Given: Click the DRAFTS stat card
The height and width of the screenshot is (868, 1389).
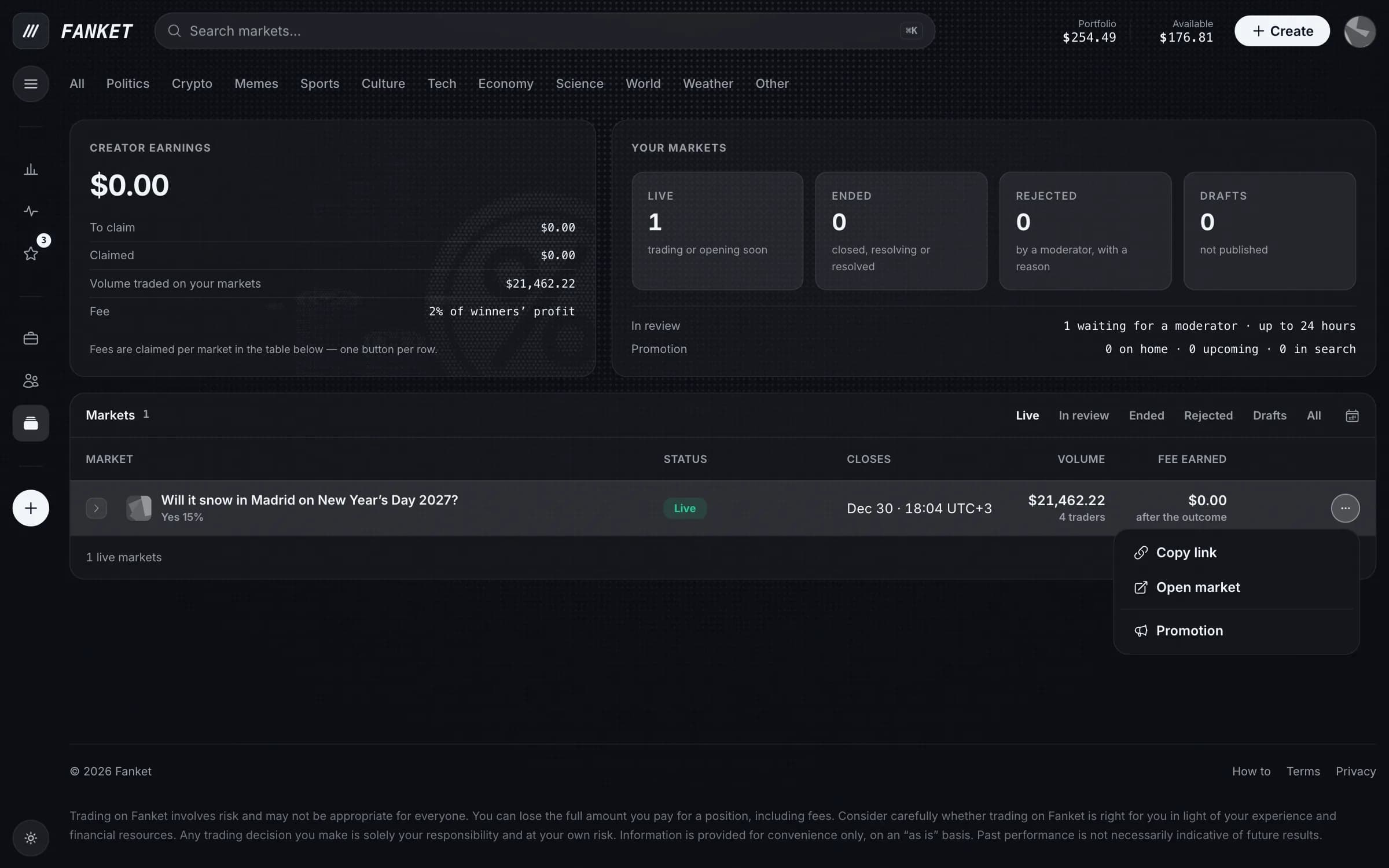Looking at the screenshot, I should click(x=1269, y=231).
